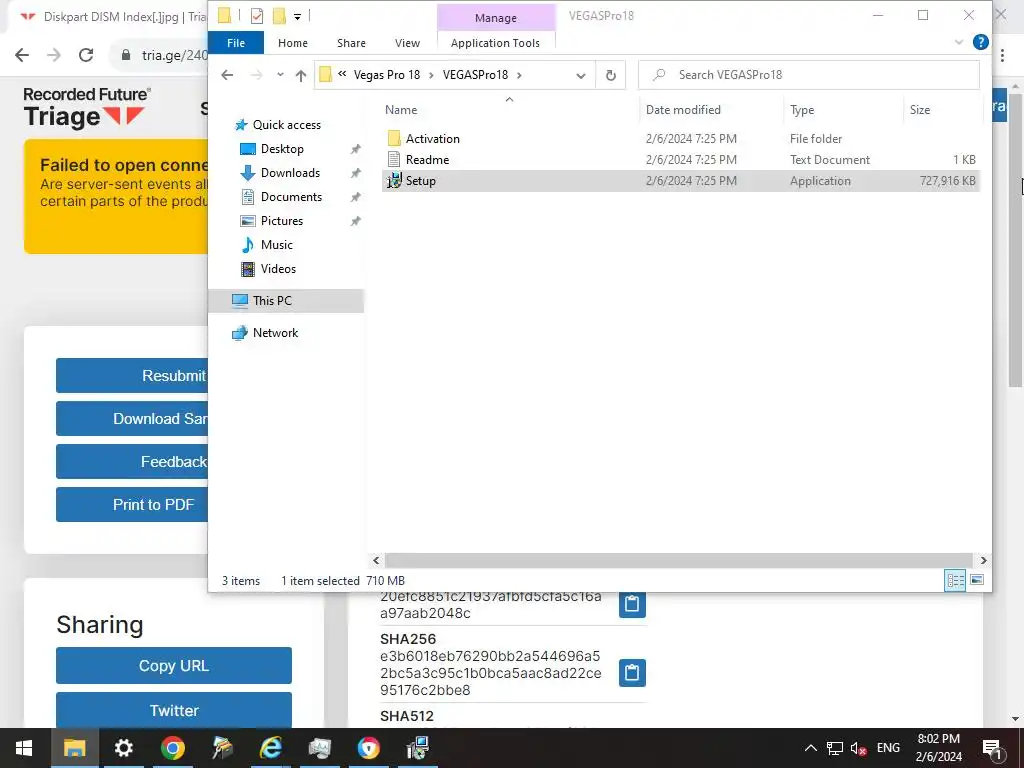
Task: Click the ENG language indicator
Action: pos(888,748)
